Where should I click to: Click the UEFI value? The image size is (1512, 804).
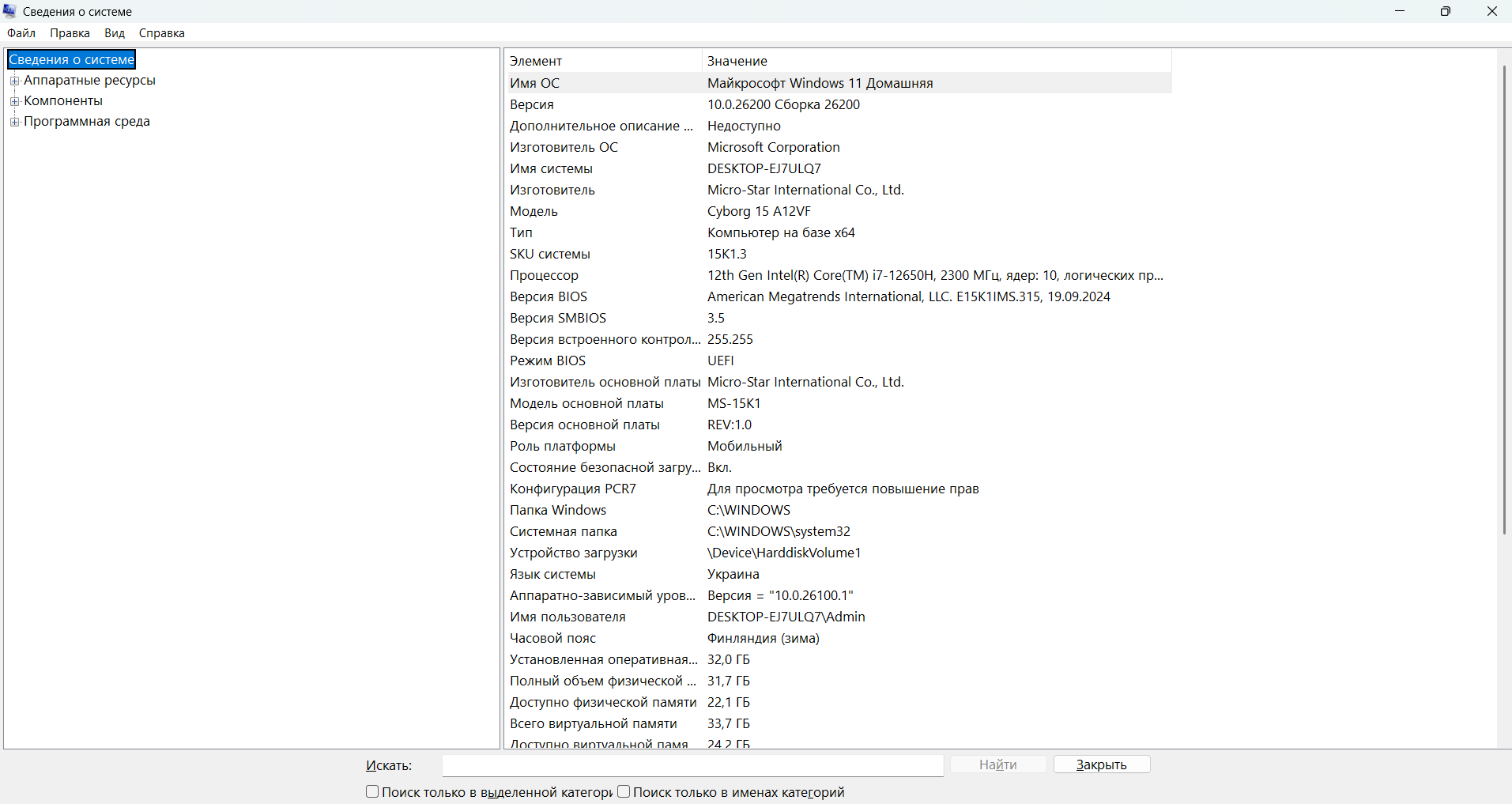721,360
